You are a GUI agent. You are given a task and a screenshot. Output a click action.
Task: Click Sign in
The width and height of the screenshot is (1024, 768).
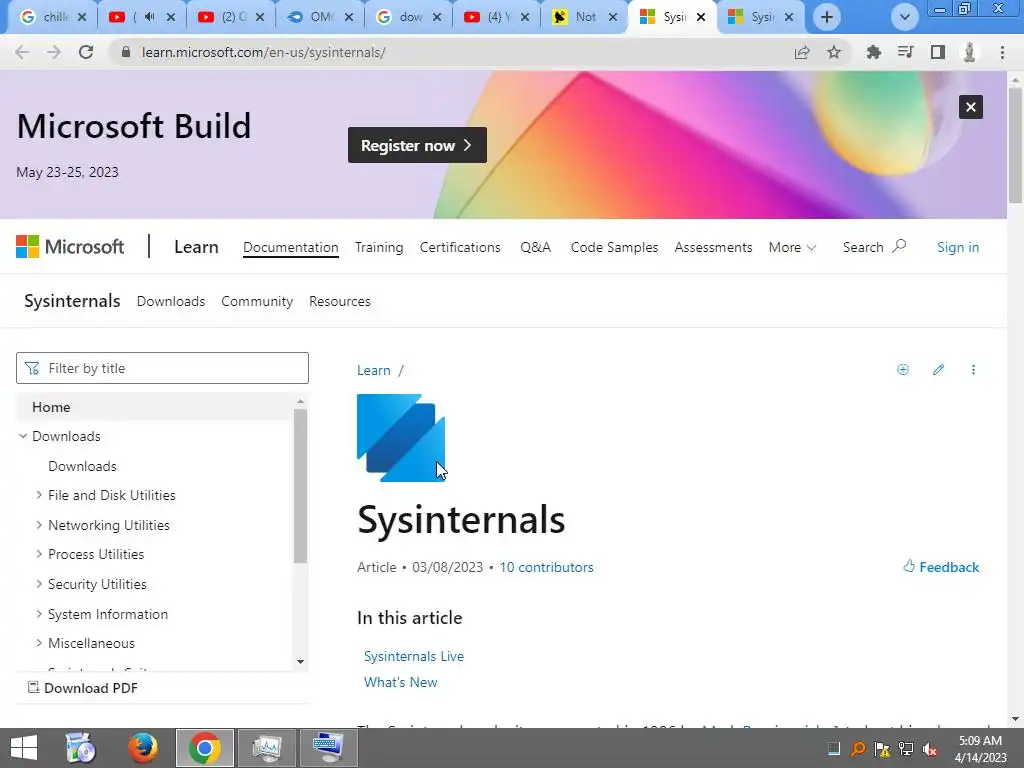(x=957, y=247)
